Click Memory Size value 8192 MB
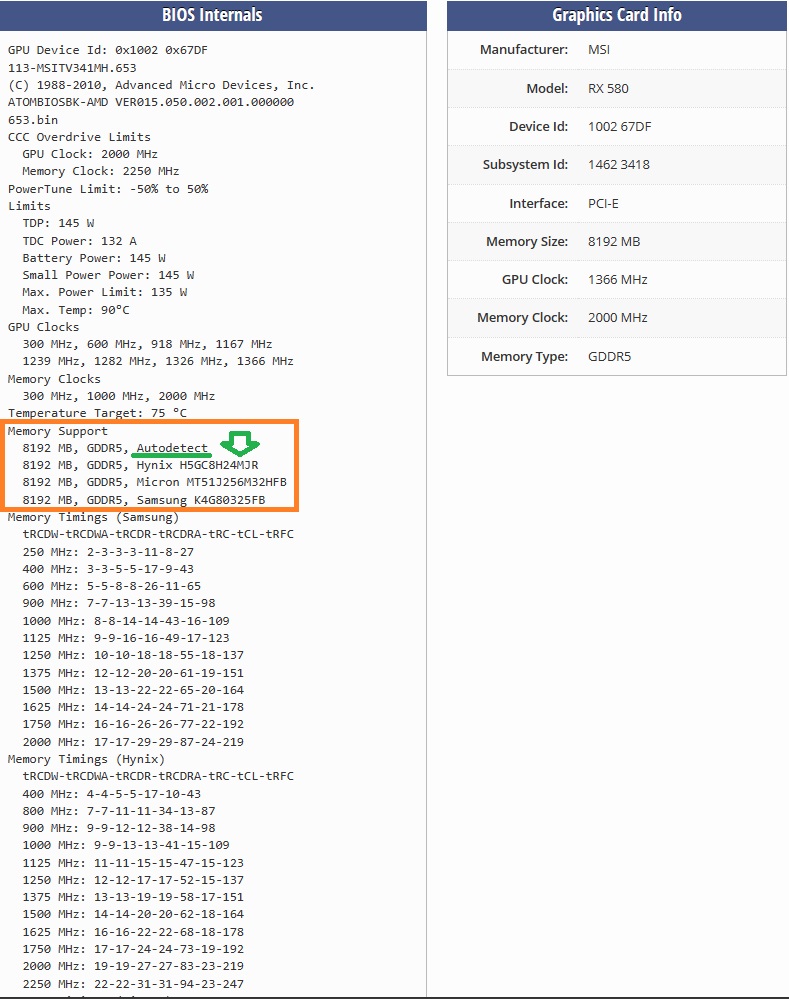 coord(614,242)
